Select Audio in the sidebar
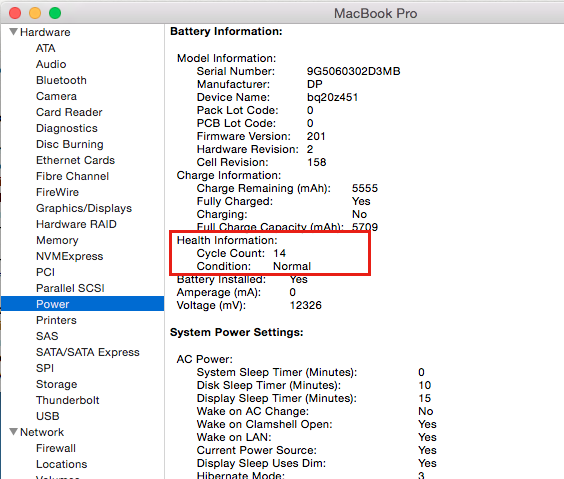Viewport: 564px width, 479px height. [x=51, y=64]
